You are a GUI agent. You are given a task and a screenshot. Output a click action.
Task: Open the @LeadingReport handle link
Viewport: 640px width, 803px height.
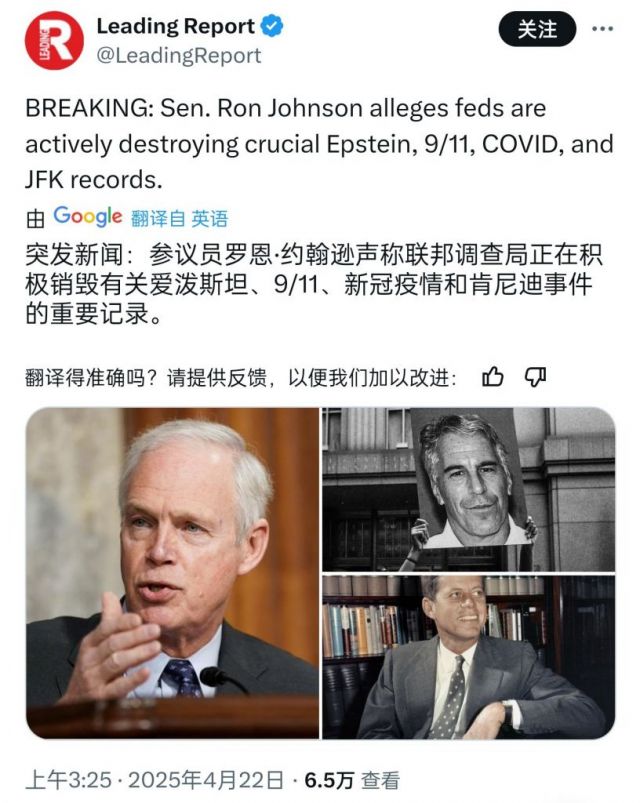click(179, 55)
